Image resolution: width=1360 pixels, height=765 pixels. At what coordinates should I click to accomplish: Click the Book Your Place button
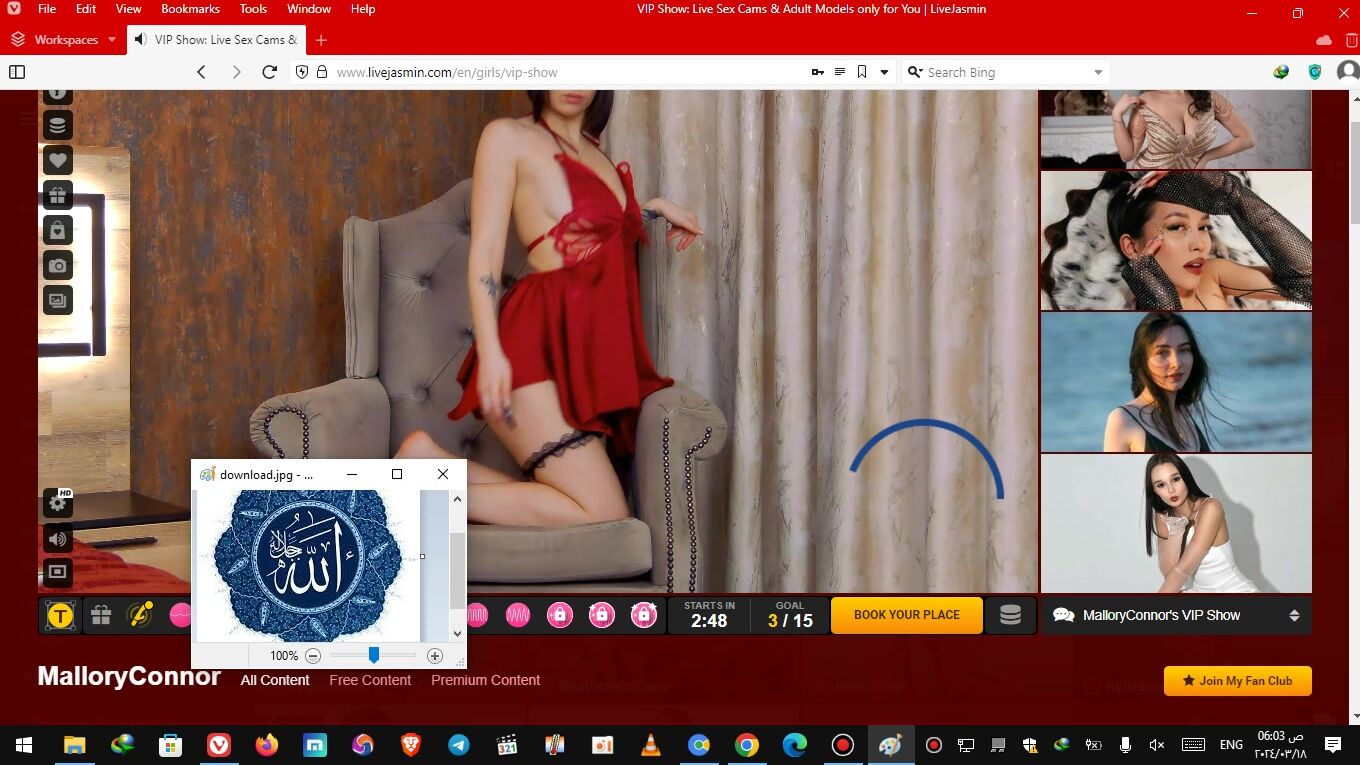coord(906,615)
